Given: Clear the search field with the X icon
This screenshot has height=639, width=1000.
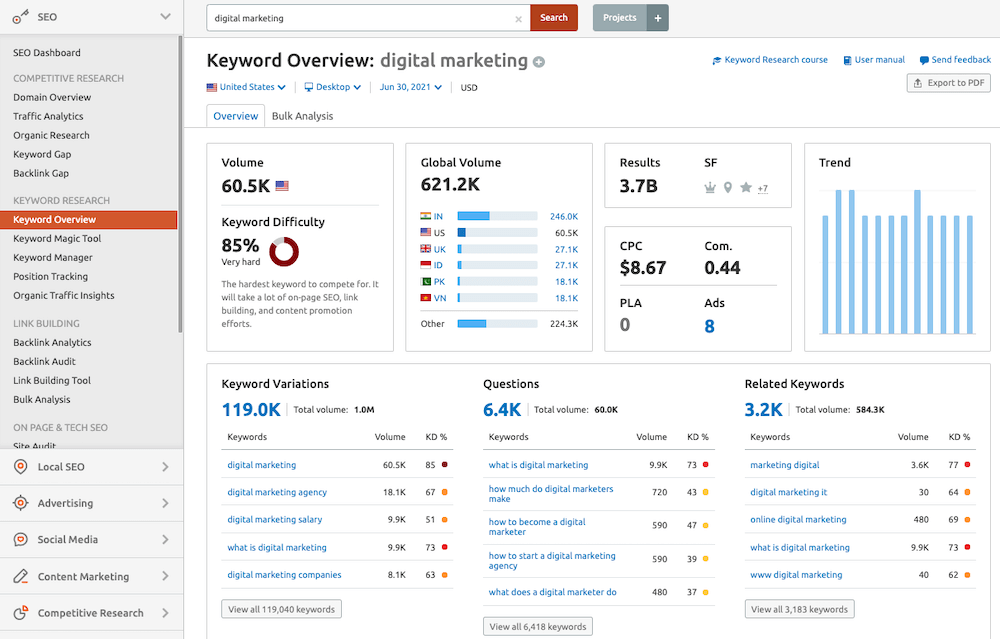Looking at the screenshot, I should click(x=518, y=19).
